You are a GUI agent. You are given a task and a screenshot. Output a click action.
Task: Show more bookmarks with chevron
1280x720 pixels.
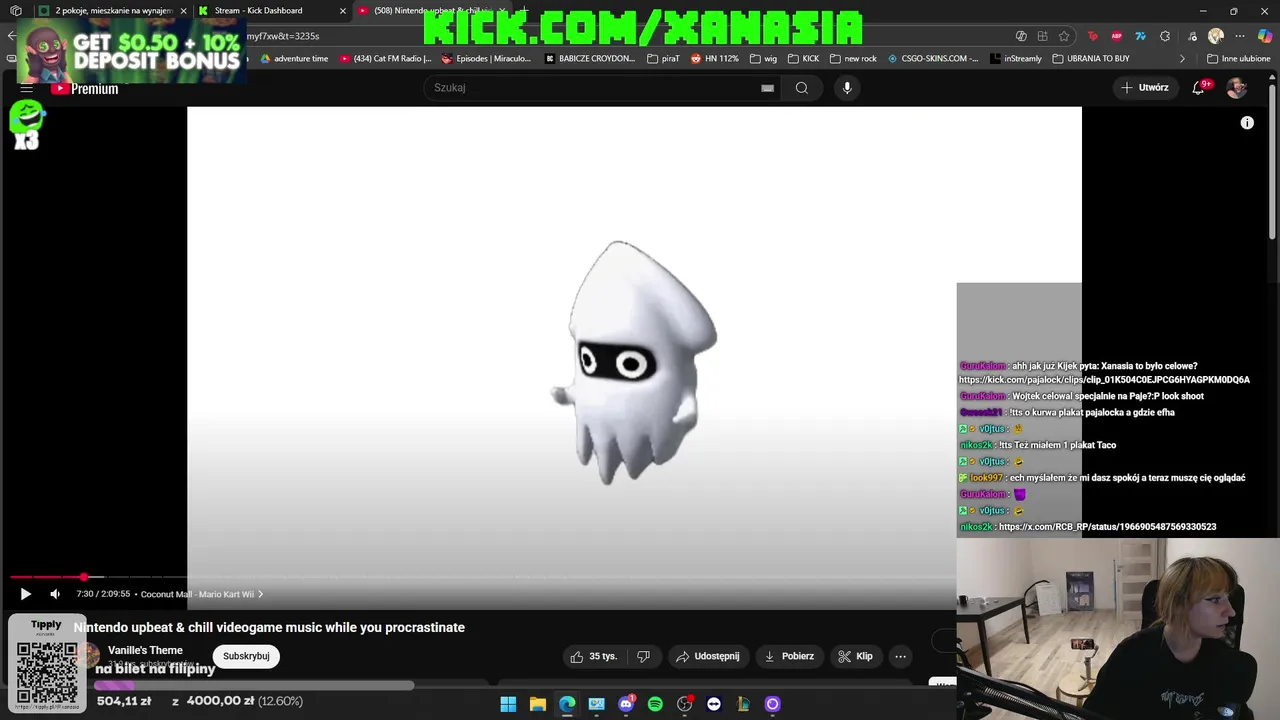(1182, 59)
